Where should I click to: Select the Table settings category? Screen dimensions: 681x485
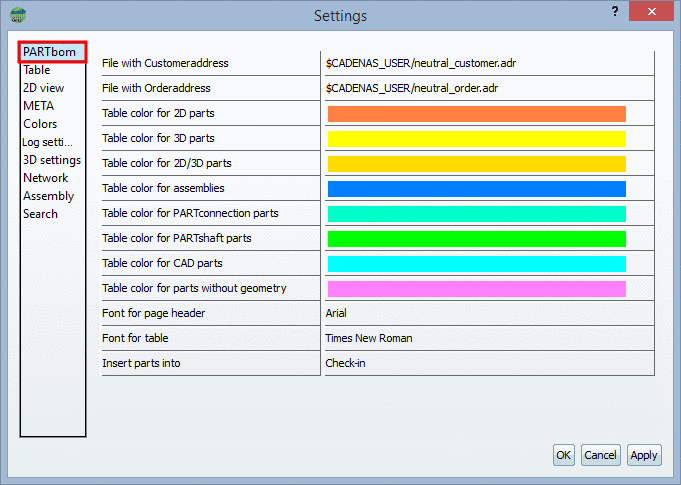coord(37,70)
